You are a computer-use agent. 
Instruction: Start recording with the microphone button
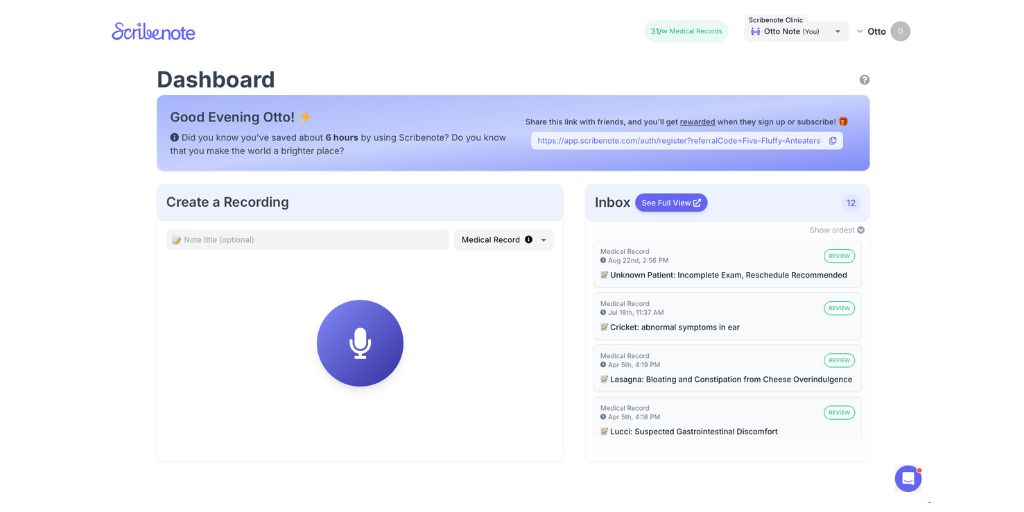[360, 343]
